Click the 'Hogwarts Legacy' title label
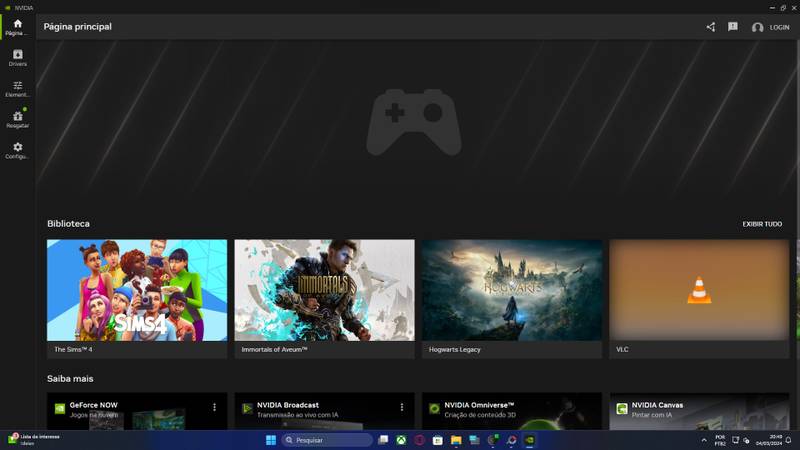 pos(455,349)
